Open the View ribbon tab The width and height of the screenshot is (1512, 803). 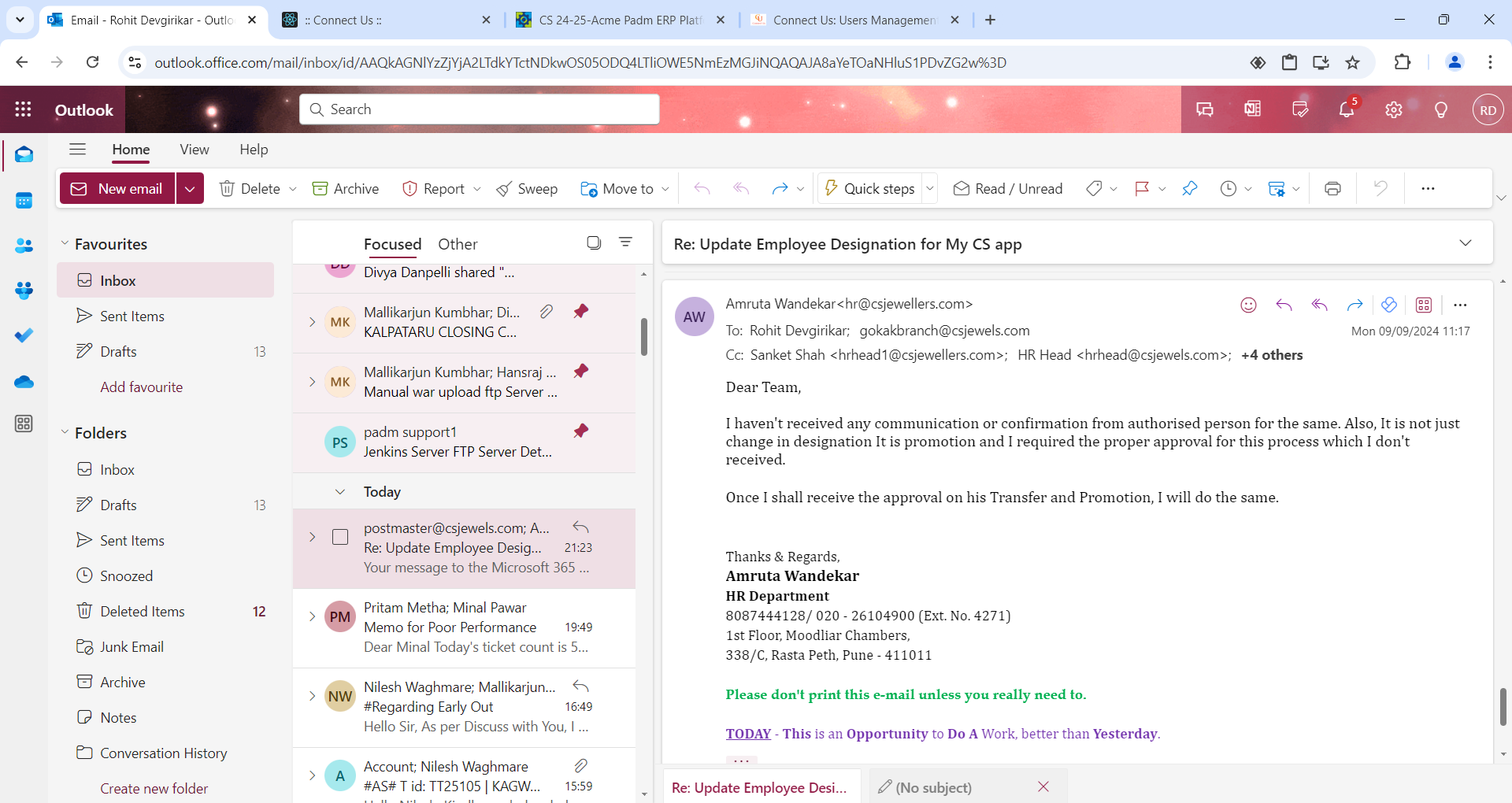pos(194,150)
